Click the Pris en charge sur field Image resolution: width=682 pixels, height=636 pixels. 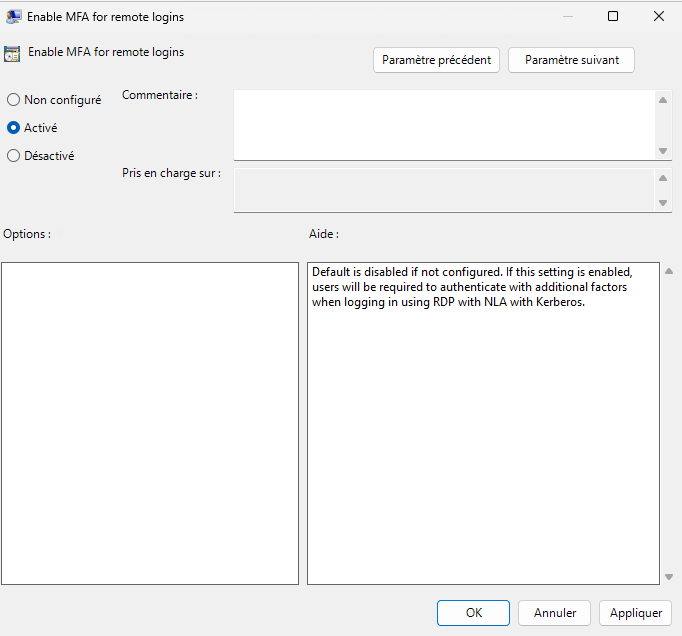(444, 190)
